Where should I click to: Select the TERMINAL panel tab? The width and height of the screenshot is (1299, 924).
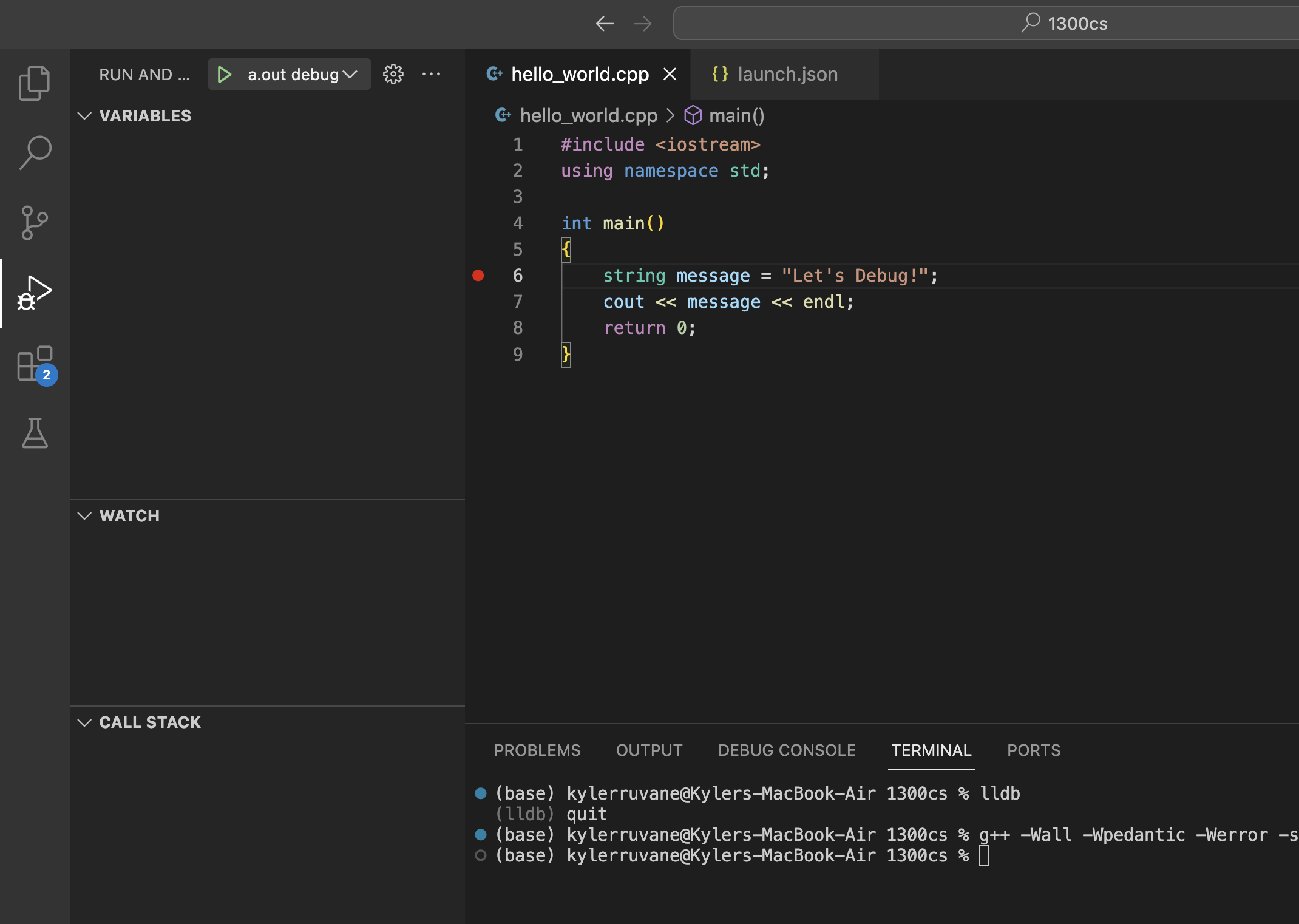point(931,750)
